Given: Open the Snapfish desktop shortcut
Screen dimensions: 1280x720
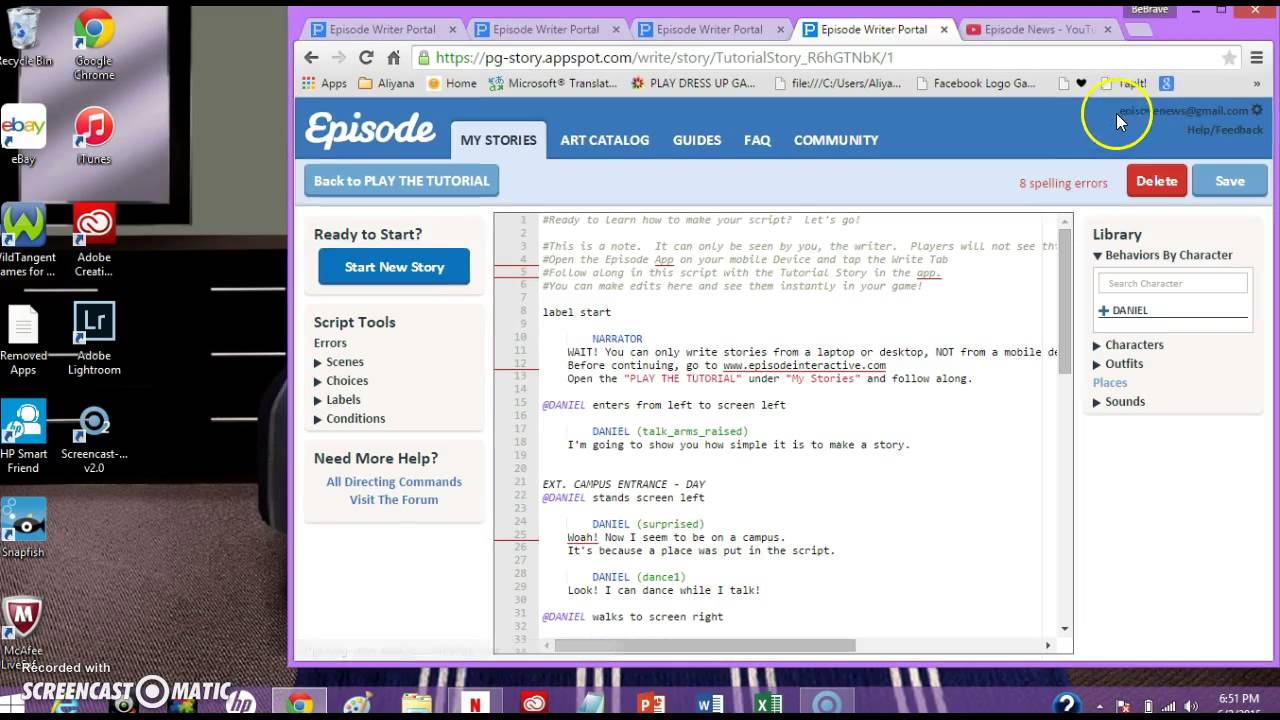Looking at the screenshot, I should 23,527.
